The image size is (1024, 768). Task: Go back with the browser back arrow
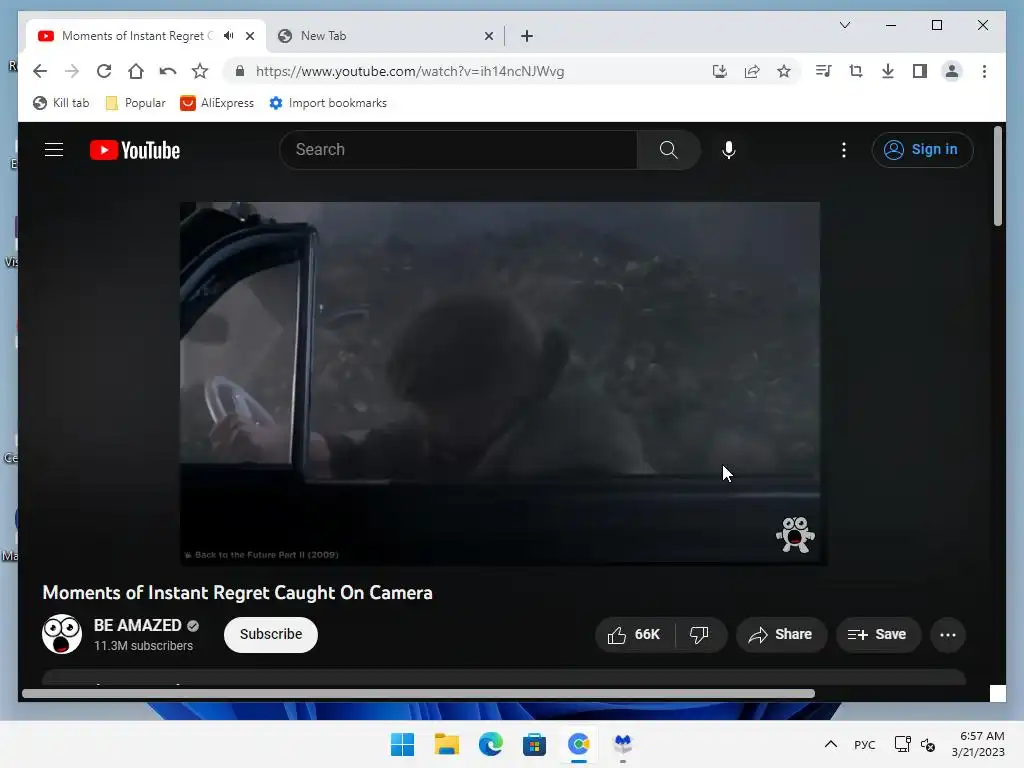[x=40, y=71]
